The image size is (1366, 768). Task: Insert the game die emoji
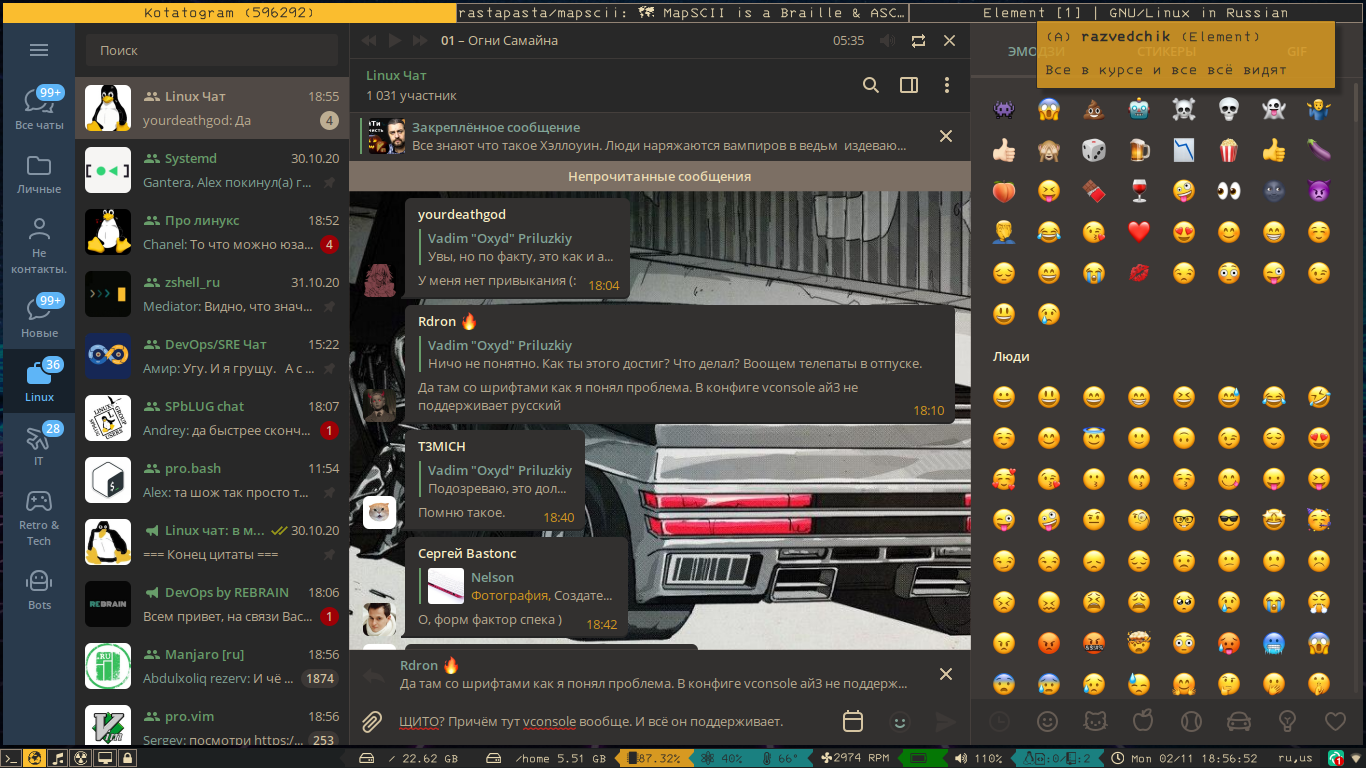point(1094,150)
